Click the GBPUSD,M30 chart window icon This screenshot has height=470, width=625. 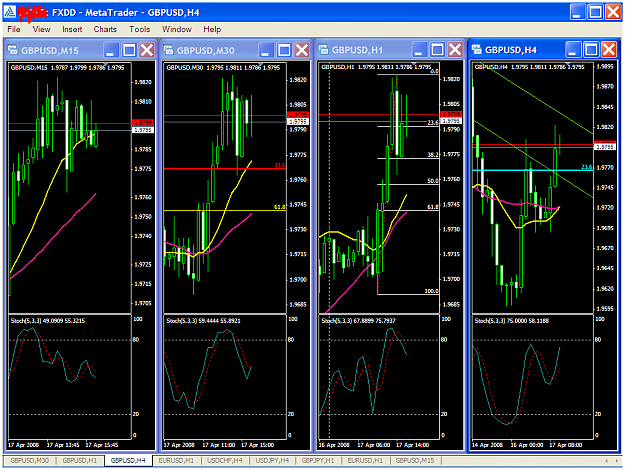click(169, 50)
